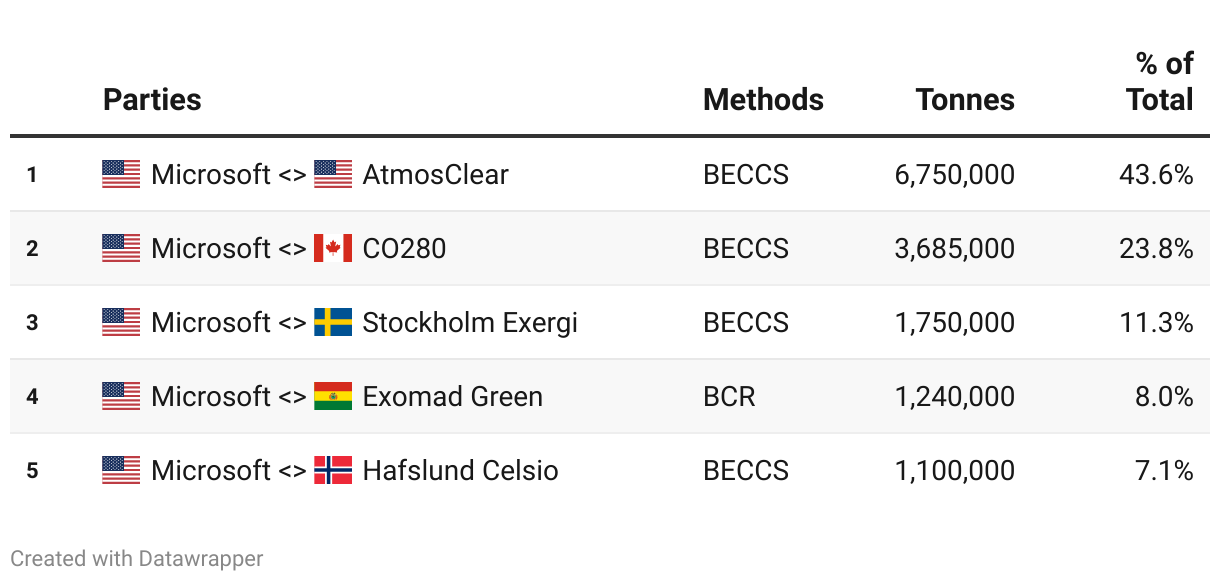Click the first US flag in row 3
Image resolution: width=1220 pixels, height=582 pixels.
121,322
